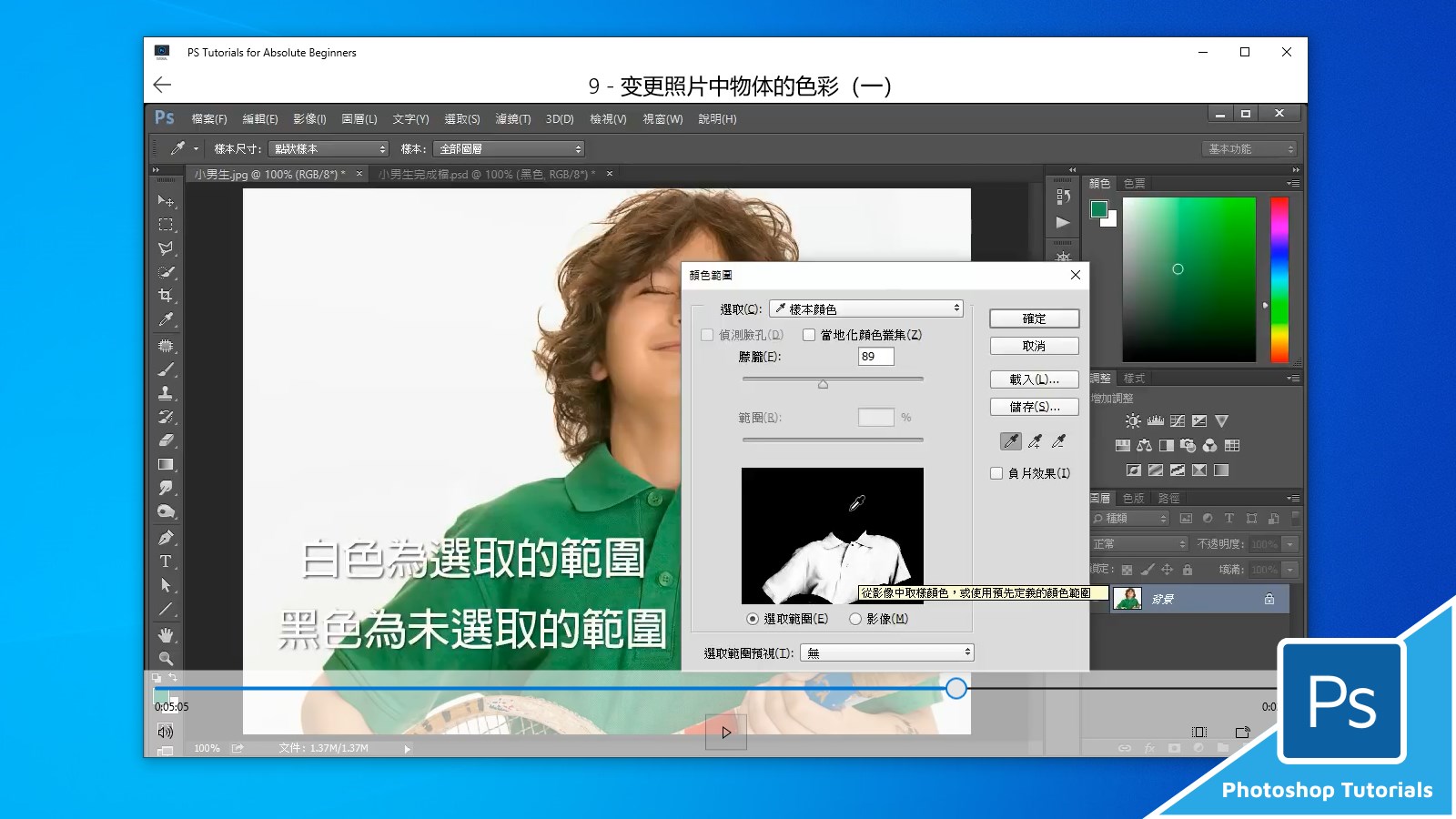This screenshot has height=819, width=1456.
Task: Click the 儲存(S)... save button
Action: click(1035, 407)
